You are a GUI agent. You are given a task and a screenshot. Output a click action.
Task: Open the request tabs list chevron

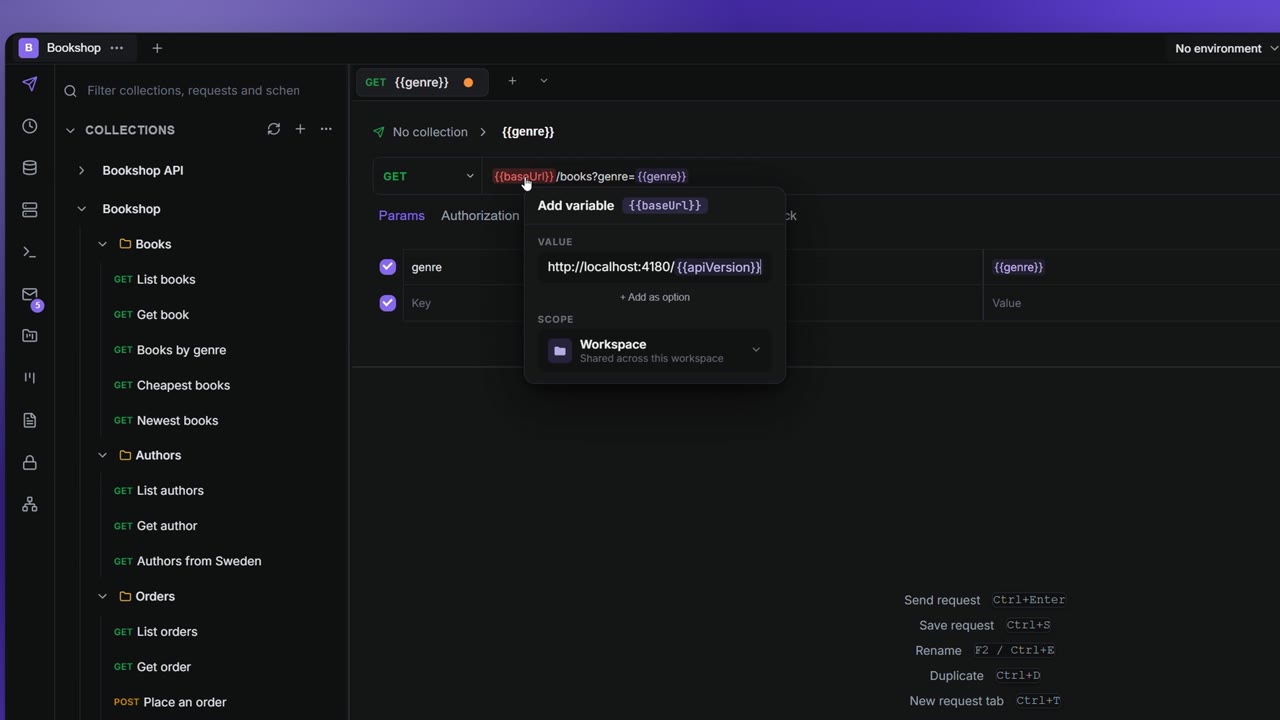(x=544, y=81)
